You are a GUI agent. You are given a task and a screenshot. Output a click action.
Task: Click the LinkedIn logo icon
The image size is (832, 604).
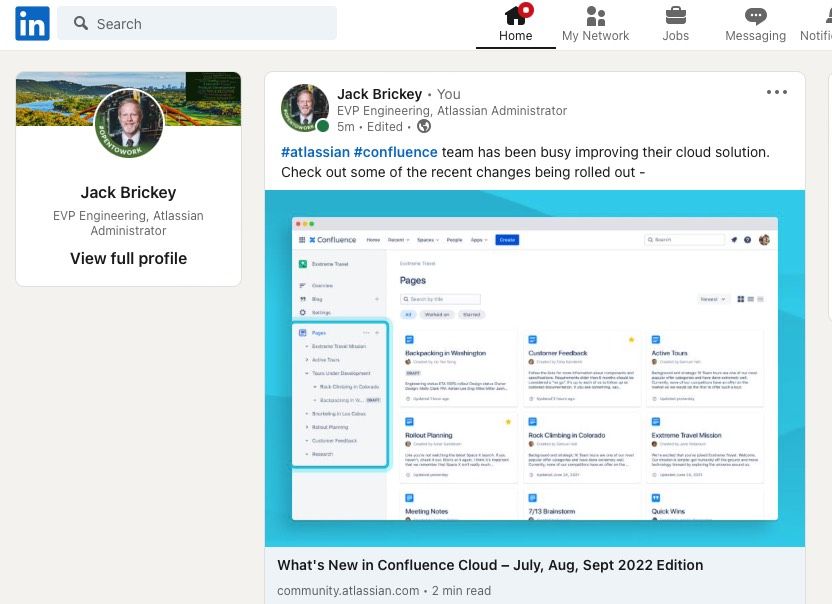coord(32,23)
